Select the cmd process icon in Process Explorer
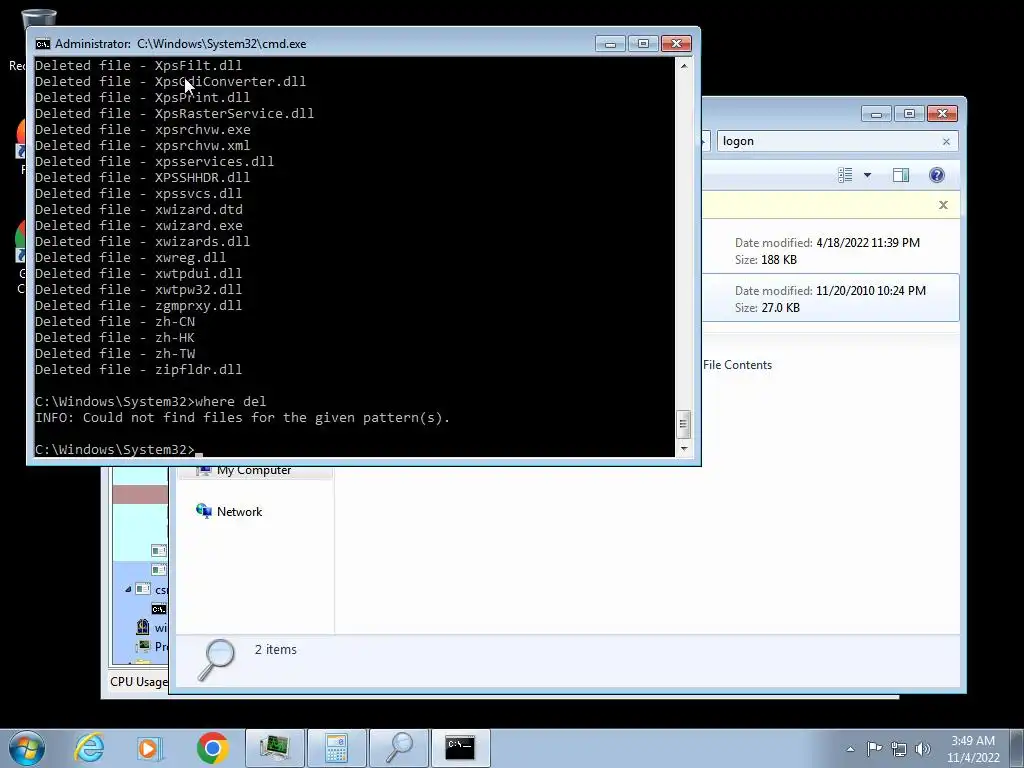1024x768 pixels. tap(159, 609)
